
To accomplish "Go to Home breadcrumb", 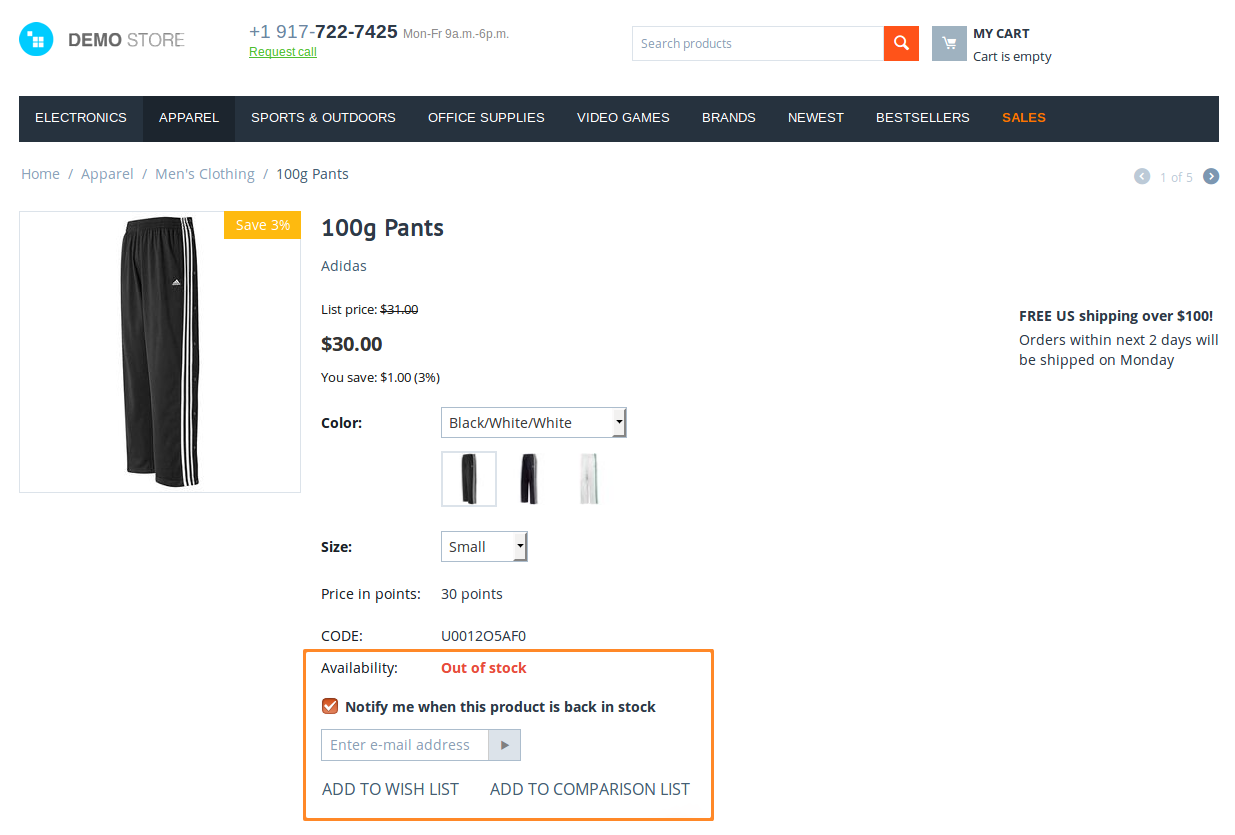I will [x=40, y=174].
